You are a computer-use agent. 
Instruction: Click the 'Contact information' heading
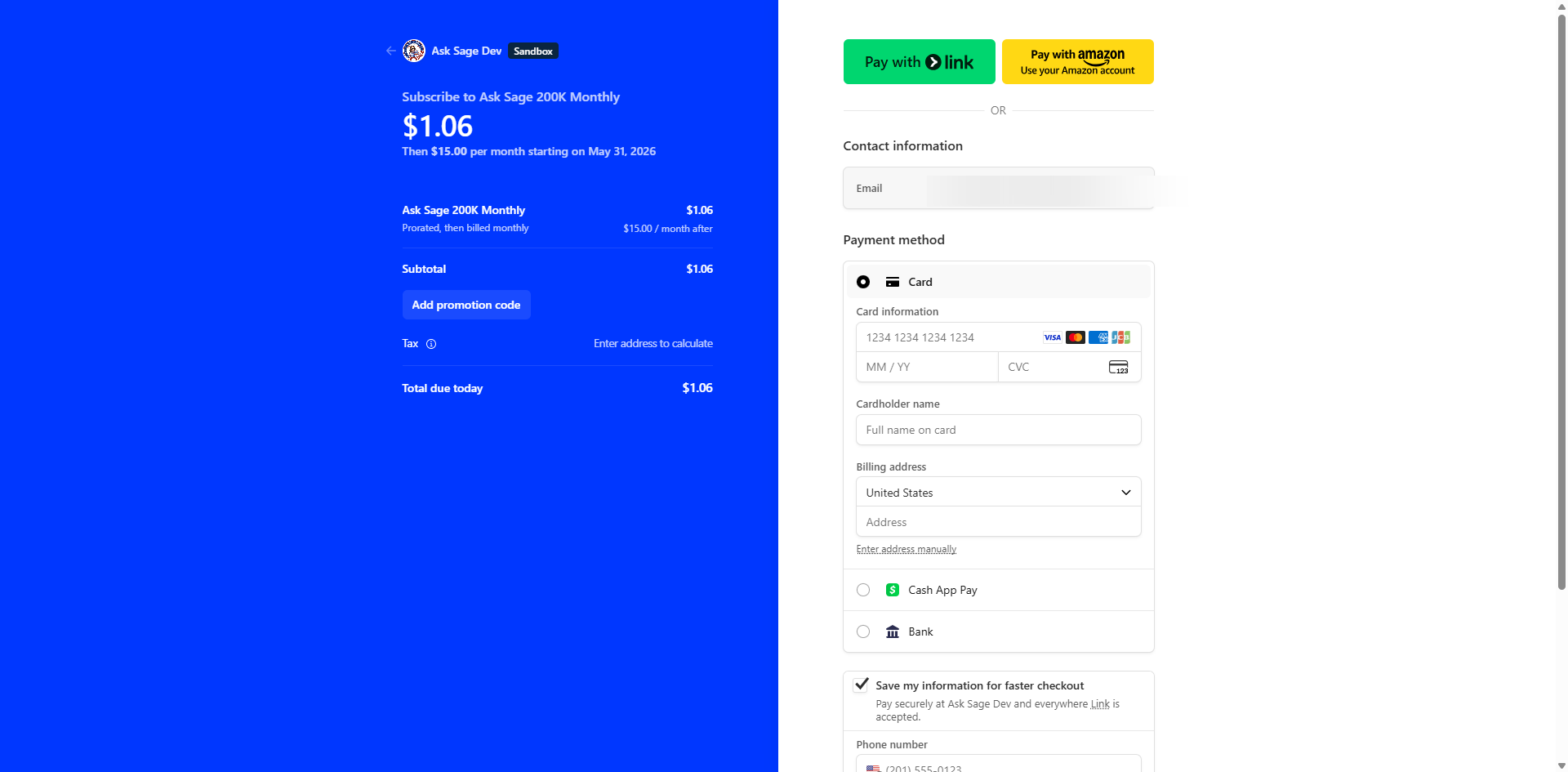pos(902,145)
